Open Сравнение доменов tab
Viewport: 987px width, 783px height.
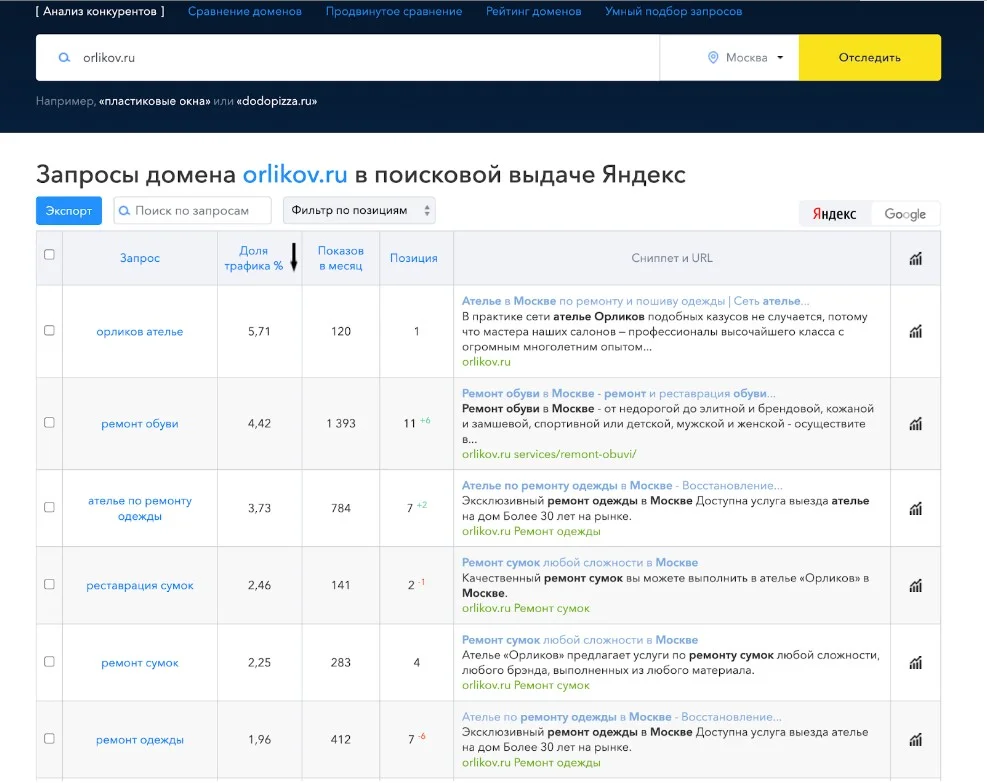coord(245,11)
